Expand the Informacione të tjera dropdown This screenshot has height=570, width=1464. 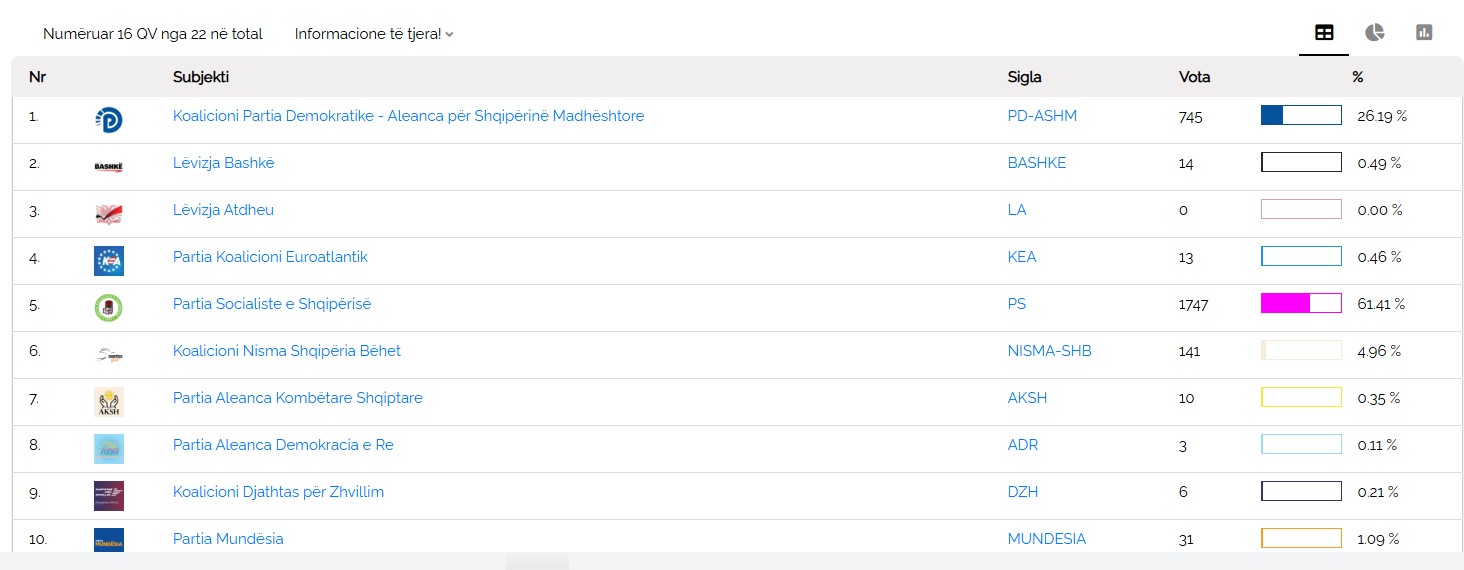pos(374,34)
